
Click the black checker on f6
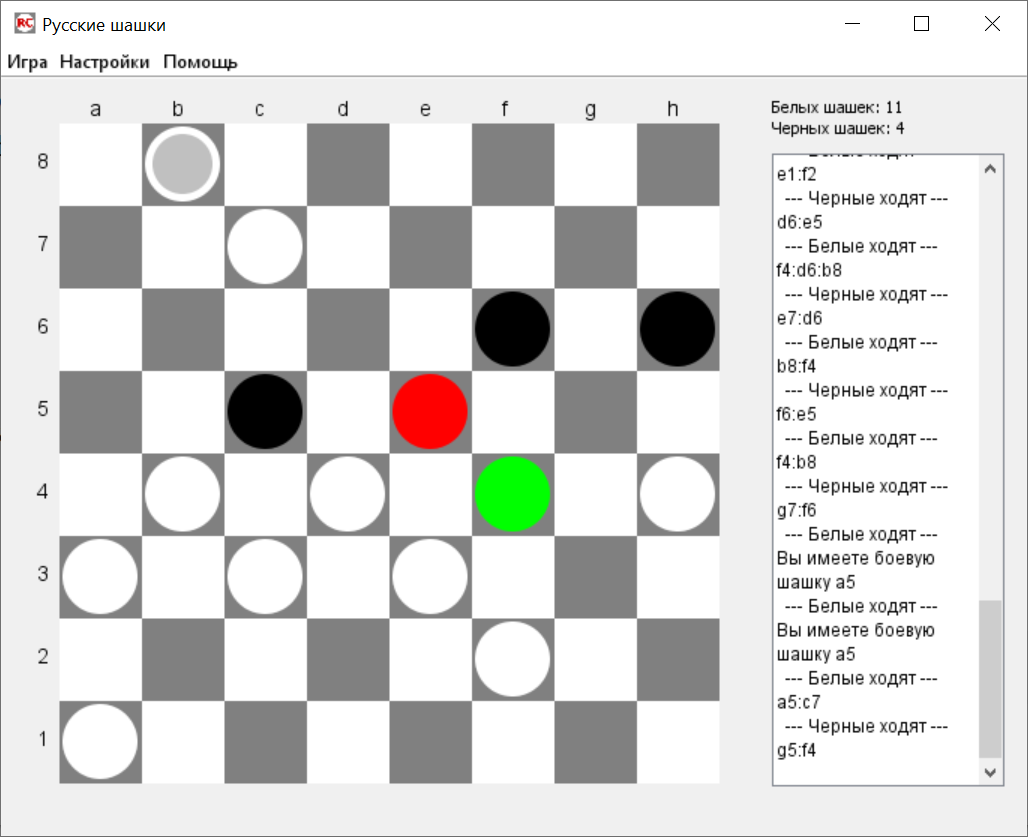tap(512, 329)
